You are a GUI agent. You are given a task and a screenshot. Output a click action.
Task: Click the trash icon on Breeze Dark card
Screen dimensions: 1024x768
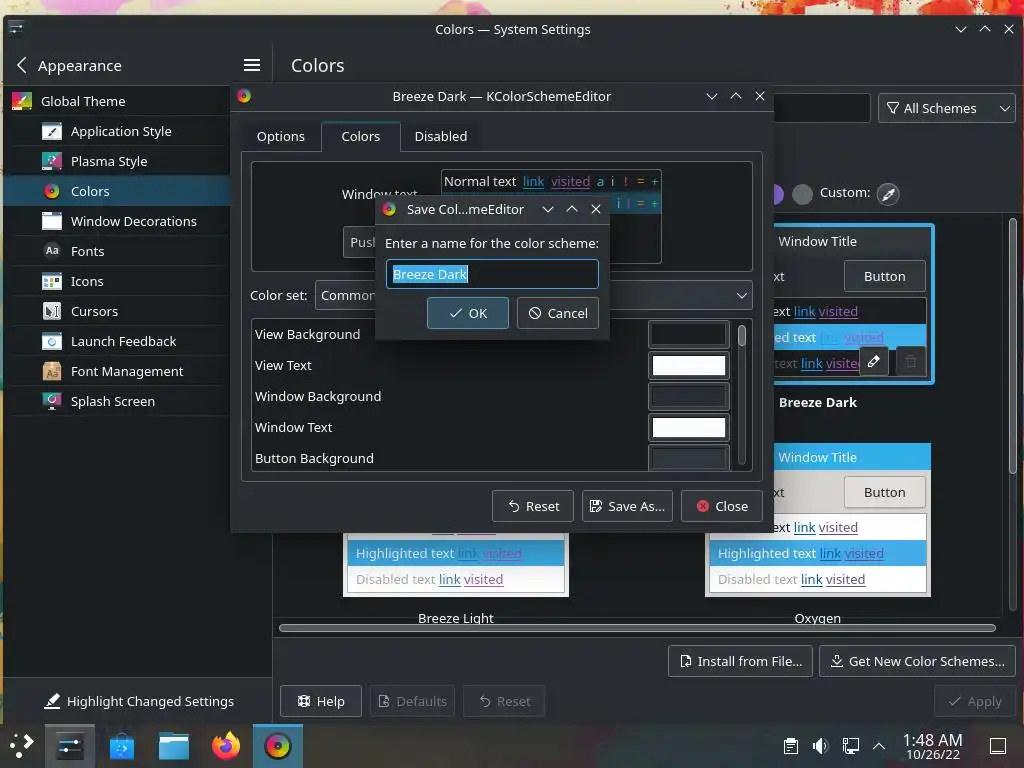[x=911, y=361]
